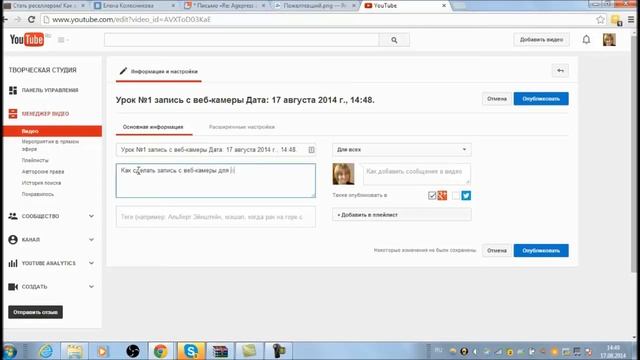The width and height of the screenshot is (640, 360).
Task: Click the icon inside the title field
Action: tap(311, 150)
